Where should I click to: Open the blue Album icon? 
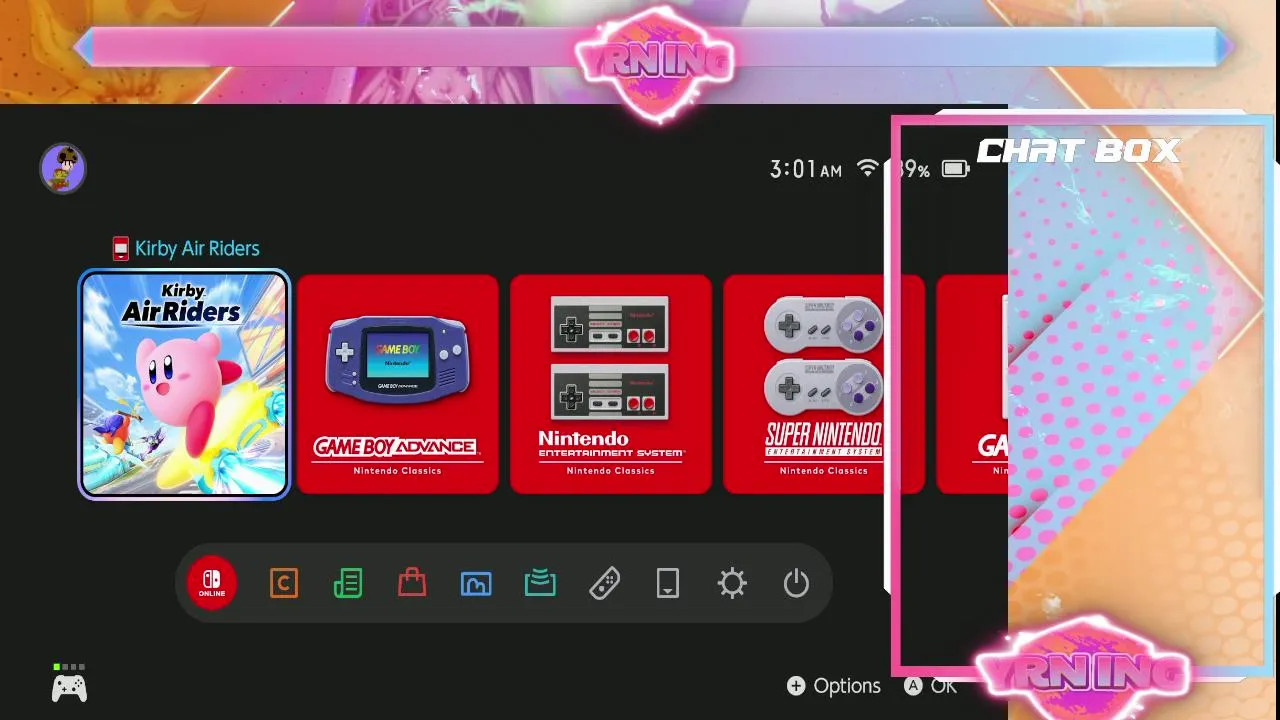[476, 583]
